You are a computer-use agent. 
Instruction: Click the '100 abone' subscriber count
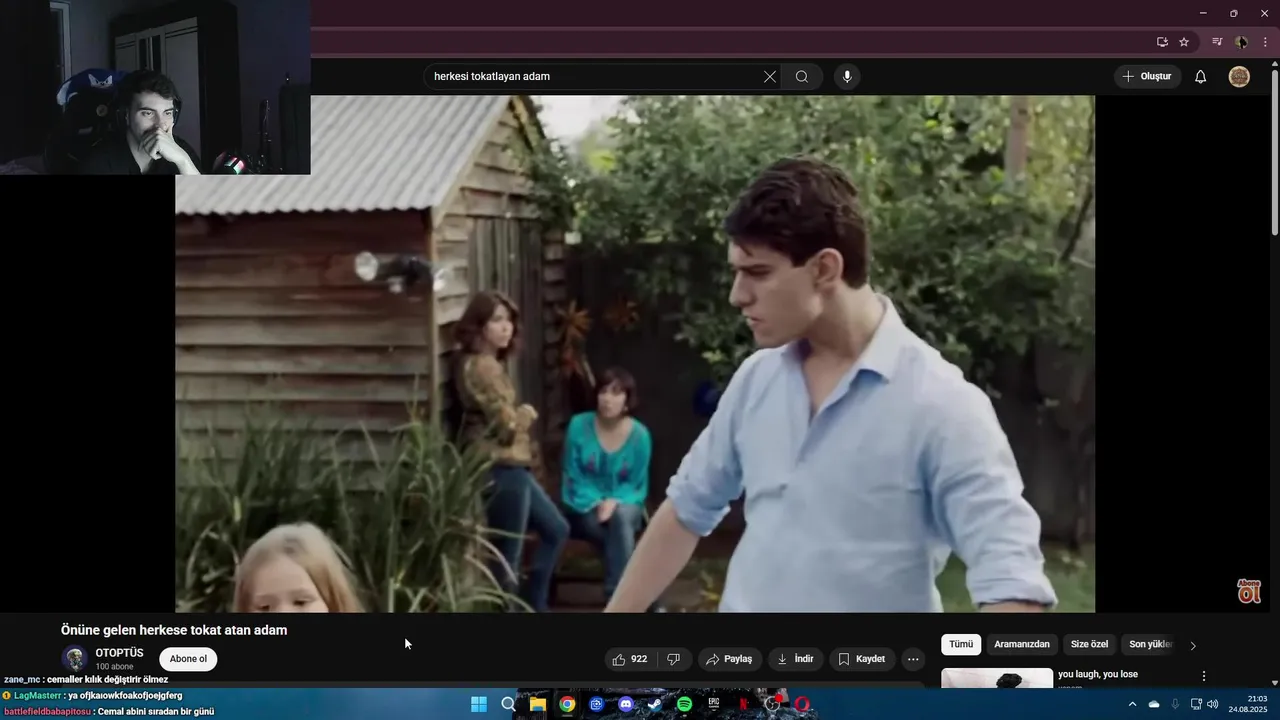click(114, 667)
